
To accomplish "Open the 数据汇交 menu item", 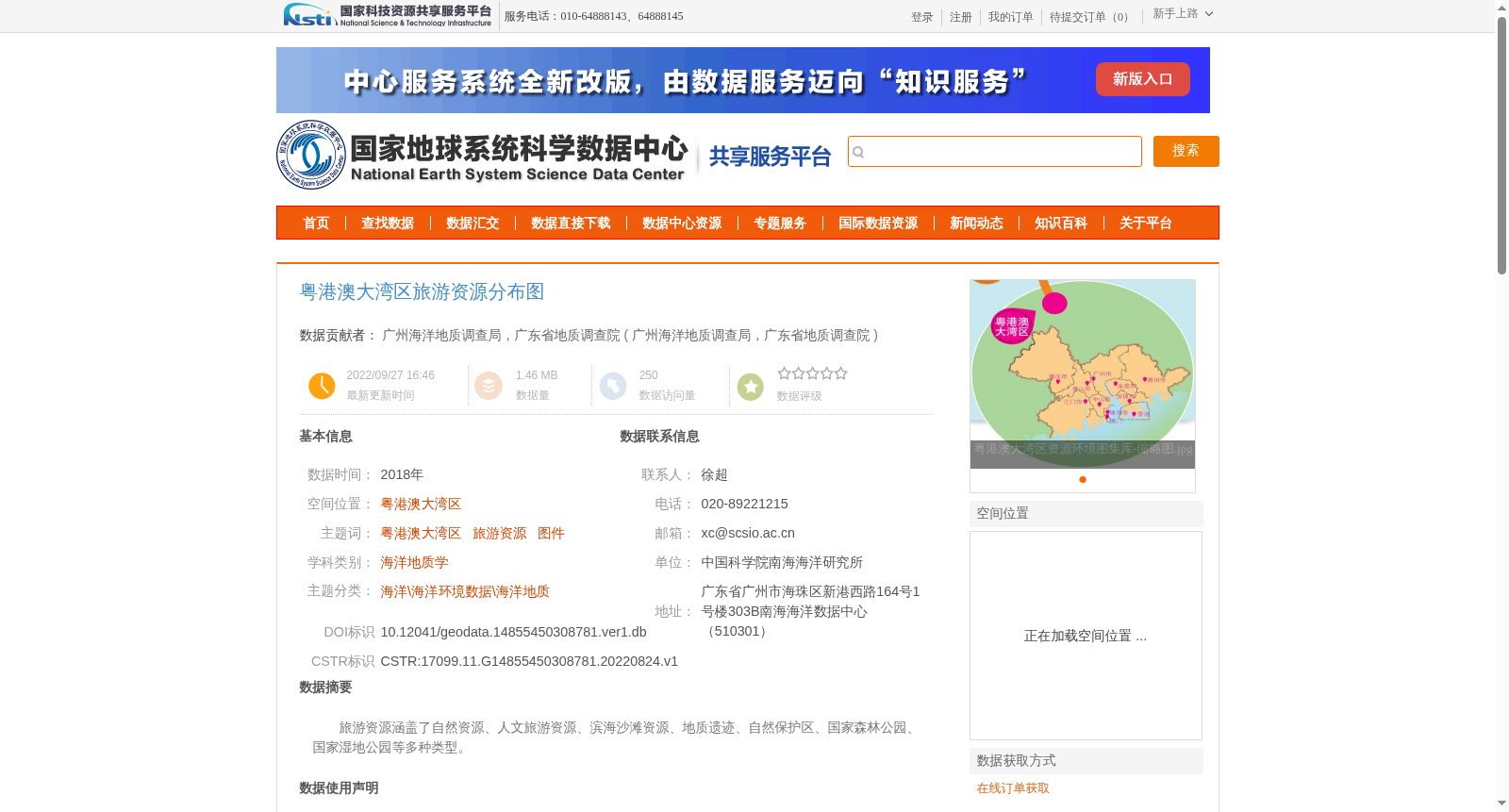I will pos(473,224).
